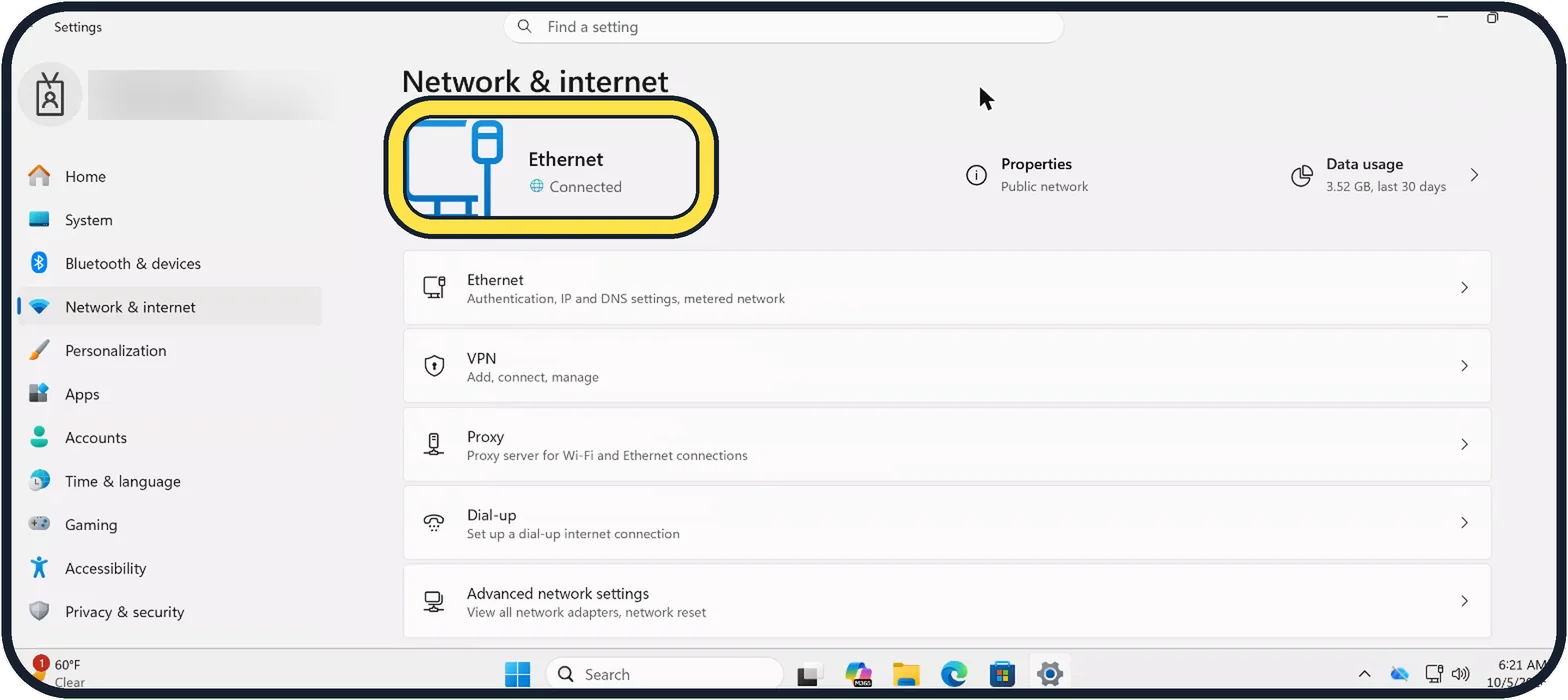Click the search magnifier in Find a setting

pyautogui.click(x=525, y=27)
